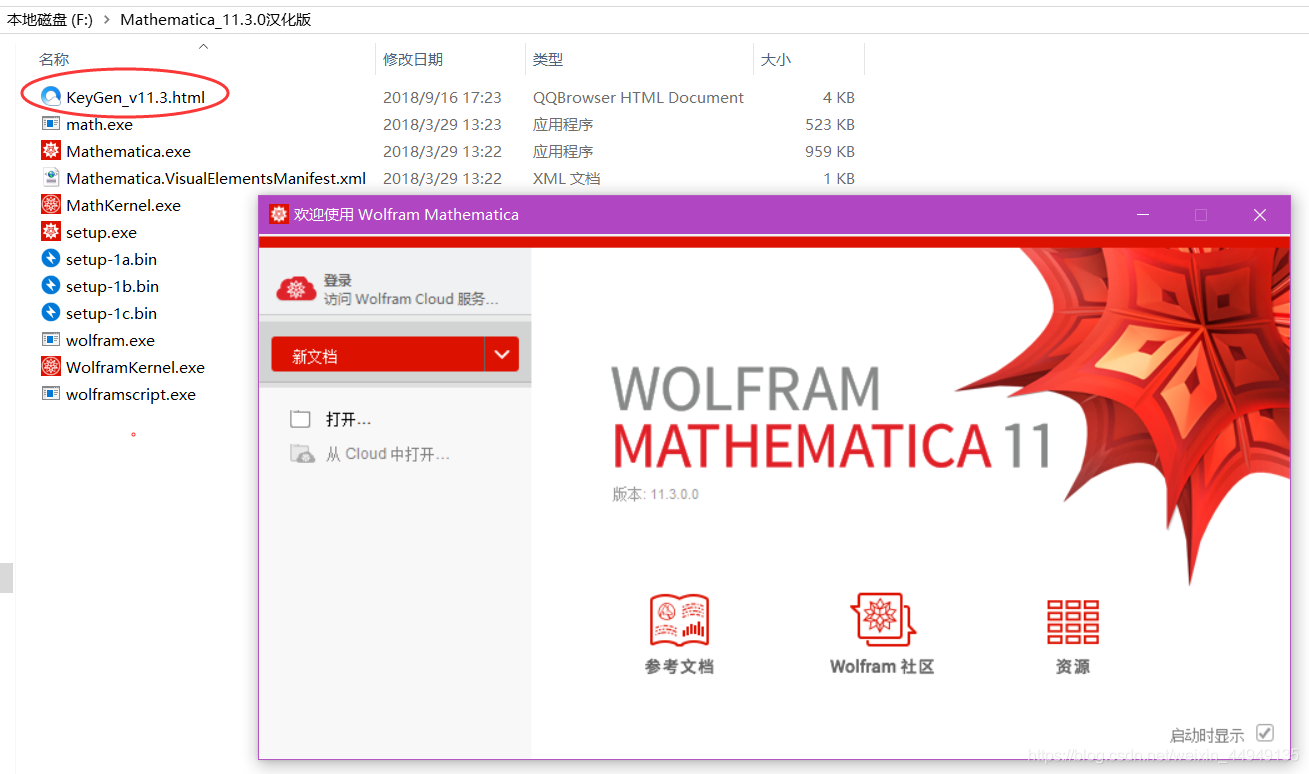
Task: Create a new document with 新文档 button
Action: coord(378,354)
